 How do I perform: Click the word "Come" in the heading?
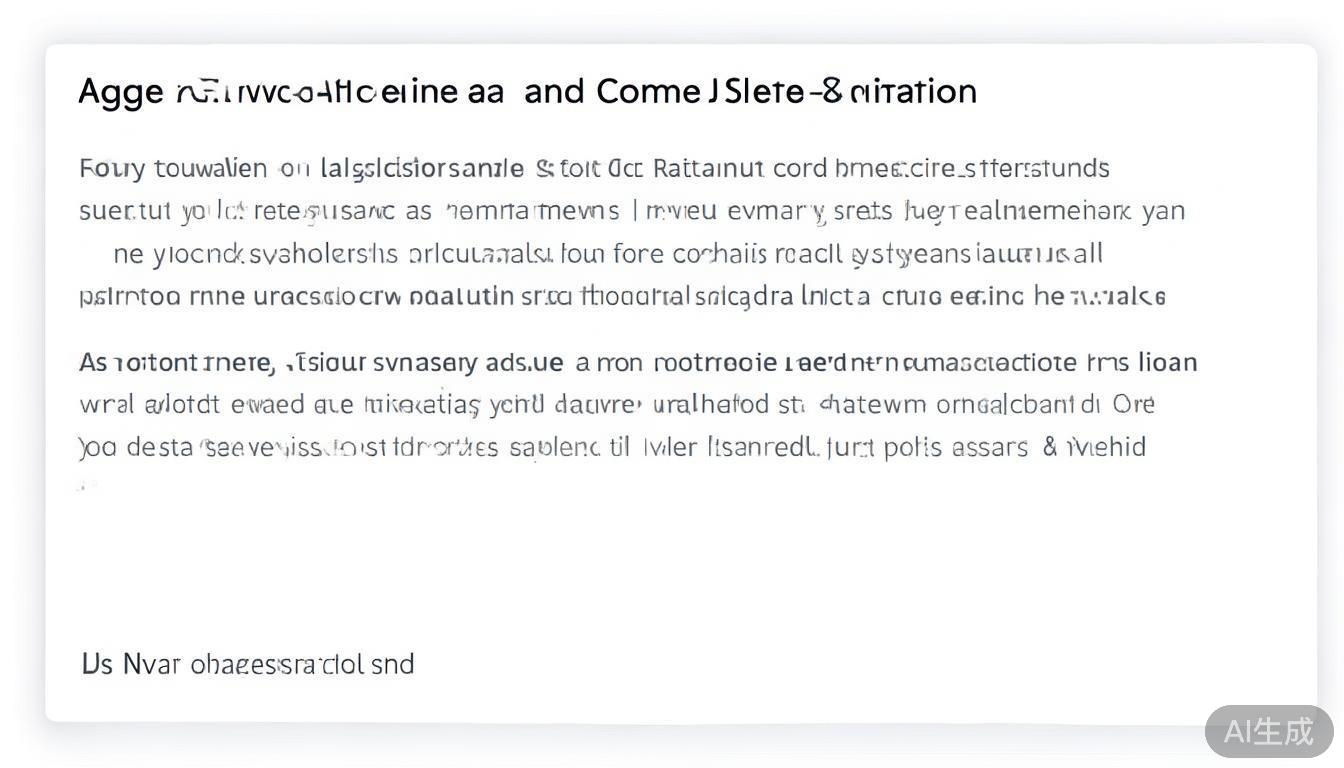pyautogui.click(x=648, y=92)
